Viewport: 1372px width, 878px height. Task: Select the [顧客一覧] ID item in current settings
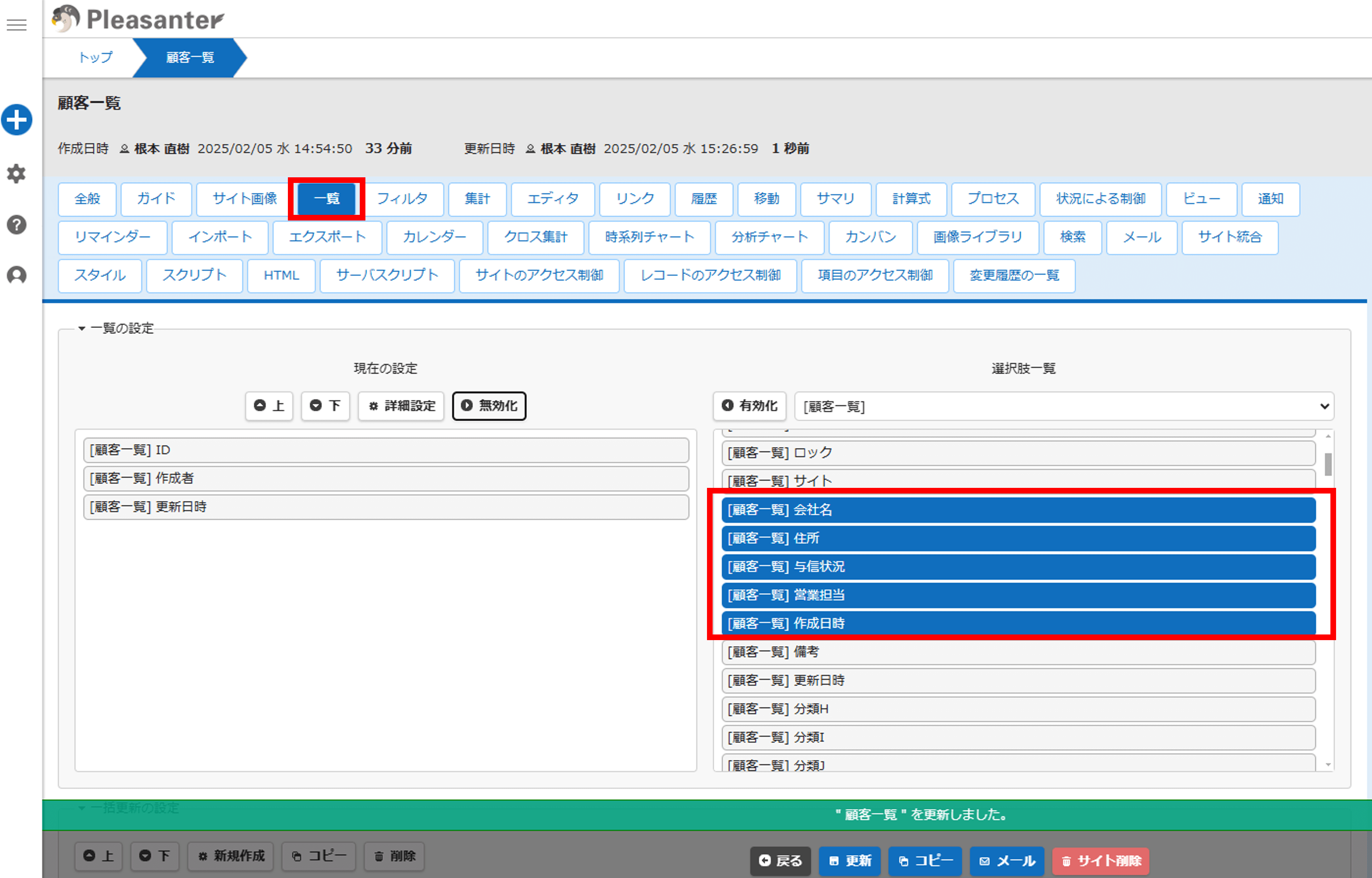tap(386, 450)
